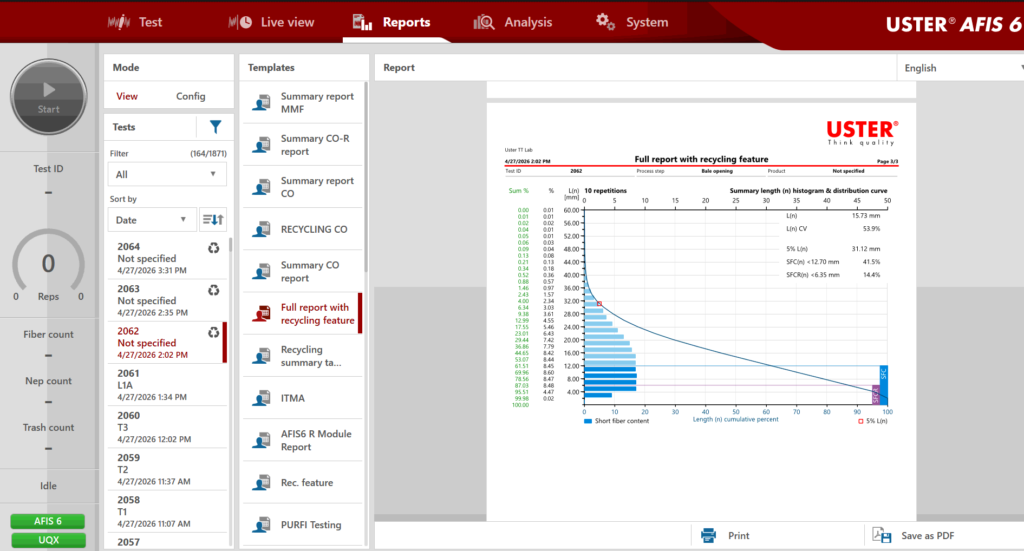Click the System gears icon

click(605, 22)
